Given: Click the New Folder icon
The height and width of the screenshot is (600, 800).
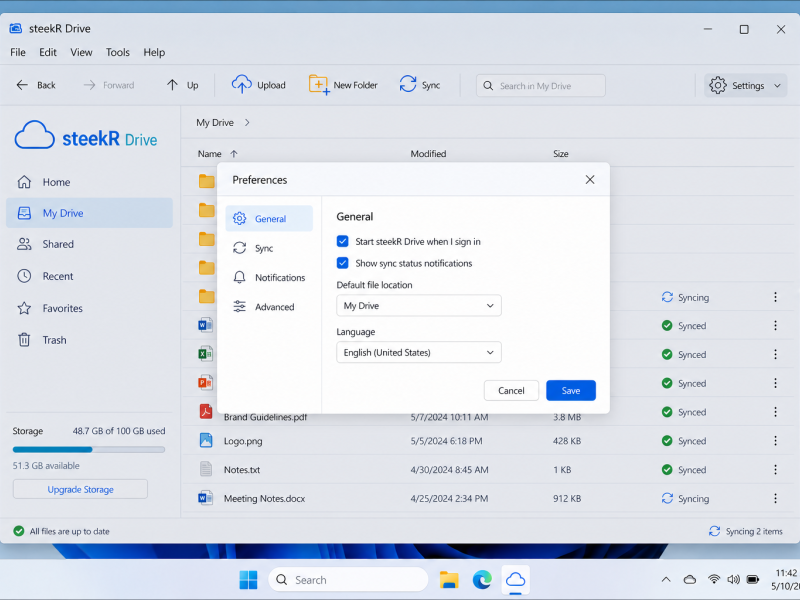Looking at the screenshot, I should point(319,85).
